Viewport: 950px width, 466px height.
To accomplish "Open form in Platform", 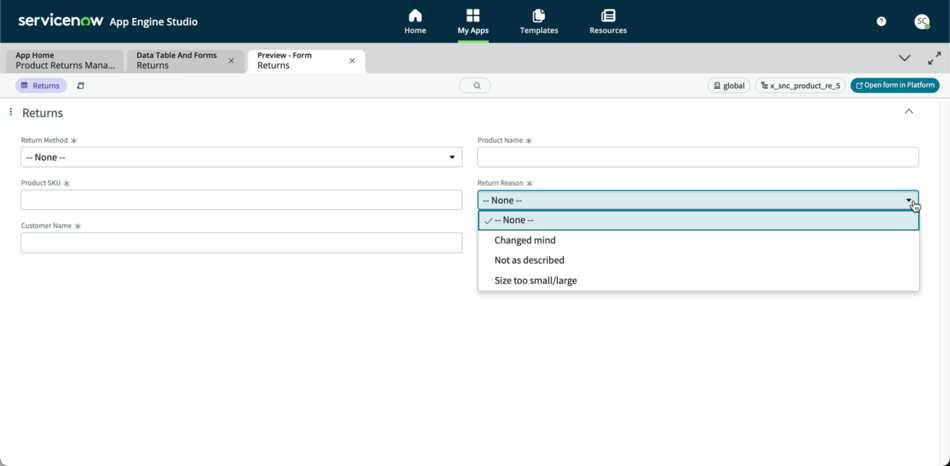I will click(895, 85).
